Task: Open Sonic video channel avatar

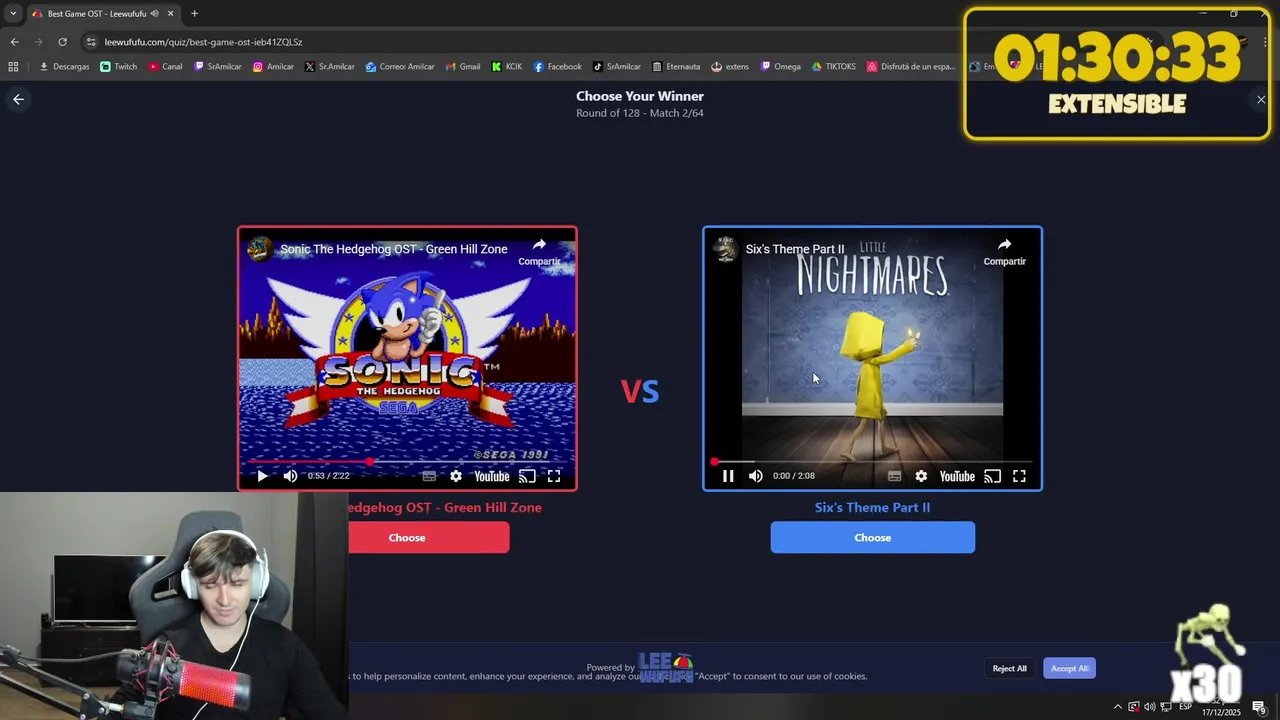Action: click(x=260, y=249)
